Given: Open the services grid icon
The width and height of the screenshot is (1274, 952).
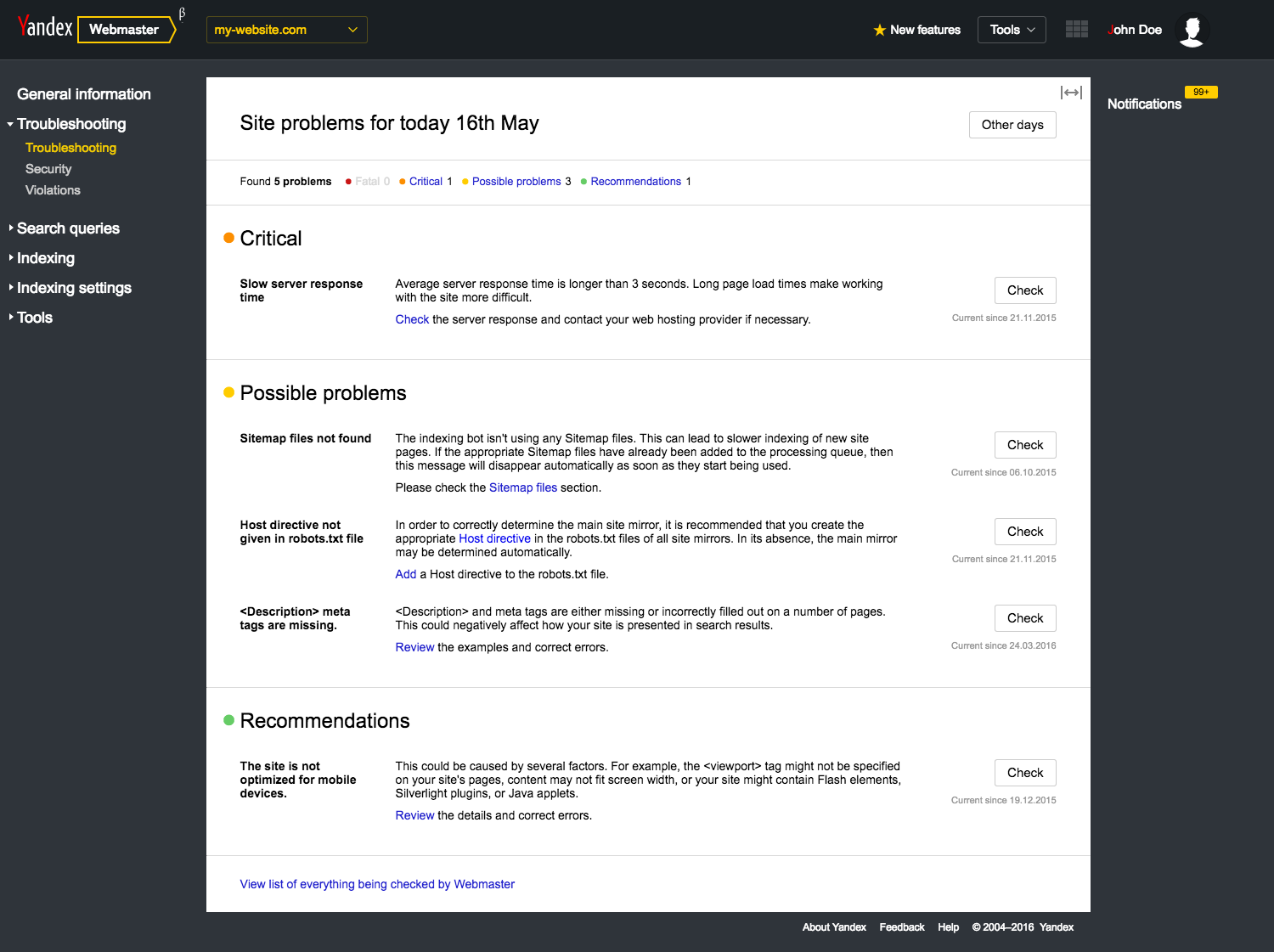Looking at the screenshot, I should 1077,29.
